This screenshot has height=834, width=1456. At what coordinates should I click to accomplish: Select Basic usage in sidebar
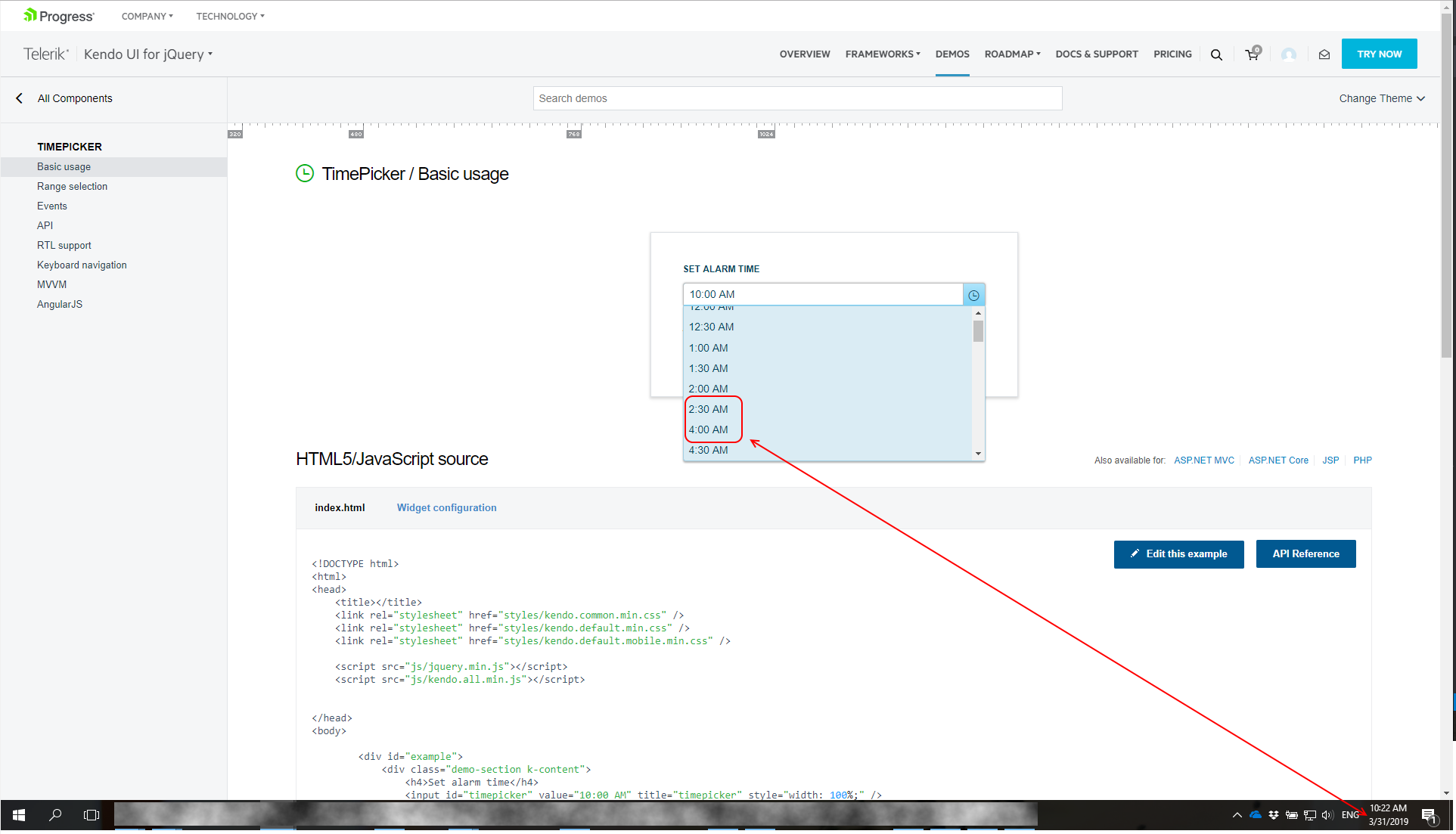click(113, 167)
